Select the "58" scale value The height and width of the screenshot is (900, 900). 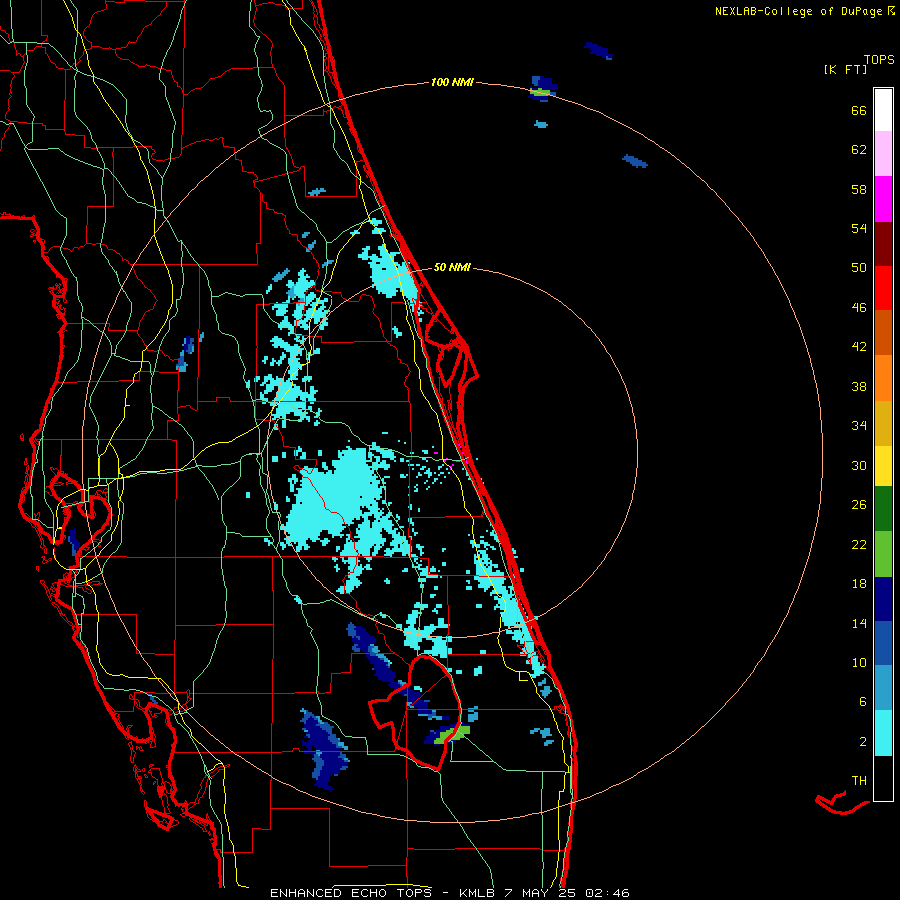[x=859, y=189]
